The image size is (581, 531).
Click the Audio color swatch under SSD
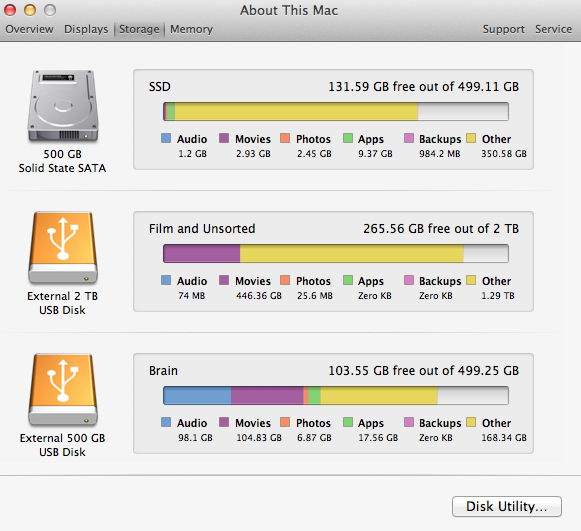[x=166, y=138]
